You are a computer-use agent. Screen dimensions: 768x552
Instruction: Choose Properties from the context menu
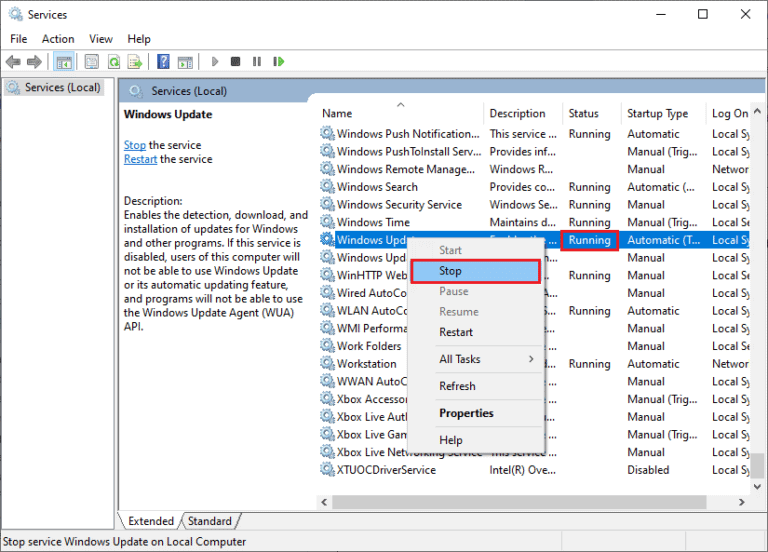[x=476, y=413]
